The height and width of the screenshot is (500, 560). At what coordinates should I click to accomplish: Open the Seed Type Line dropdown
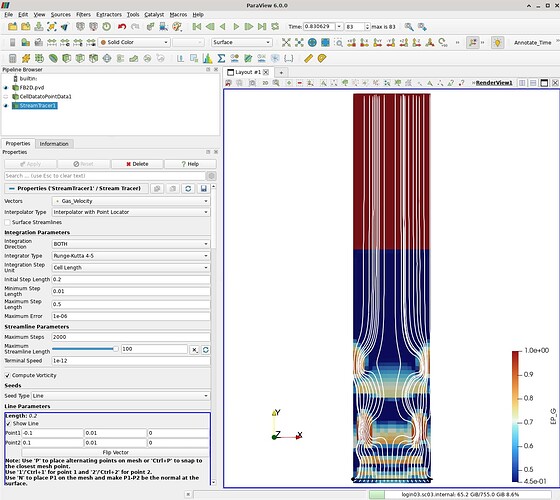pos(121,396)
